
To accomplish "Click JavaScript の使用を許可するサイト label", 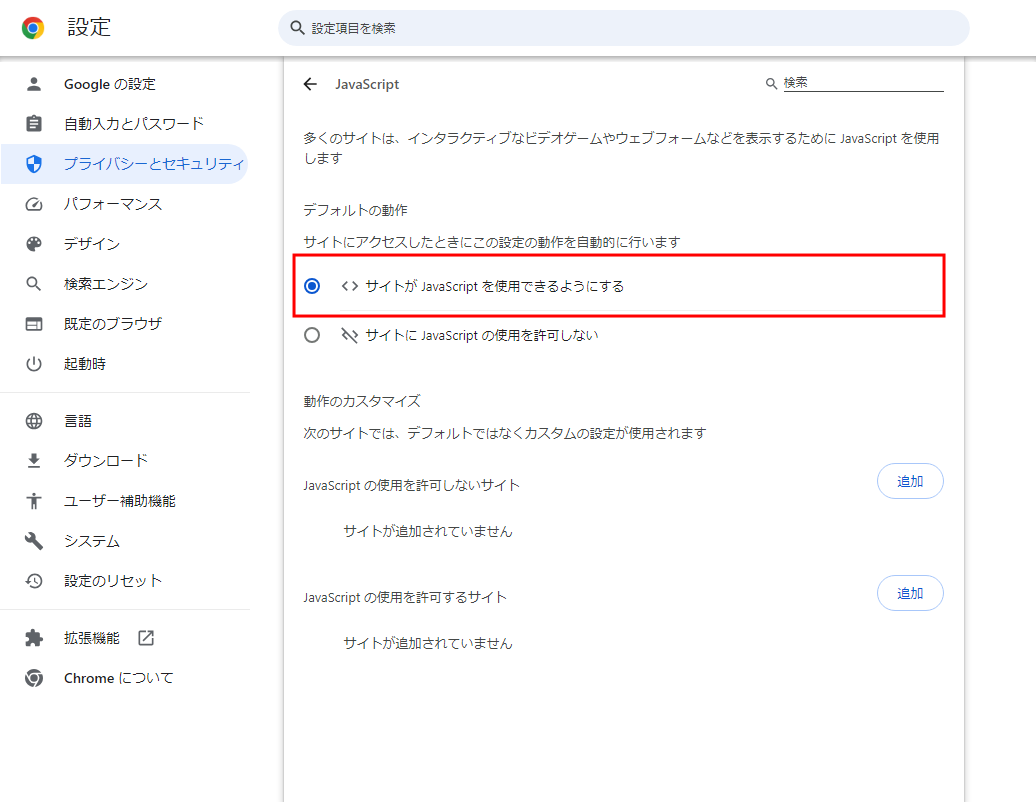I will click(405, 597).
